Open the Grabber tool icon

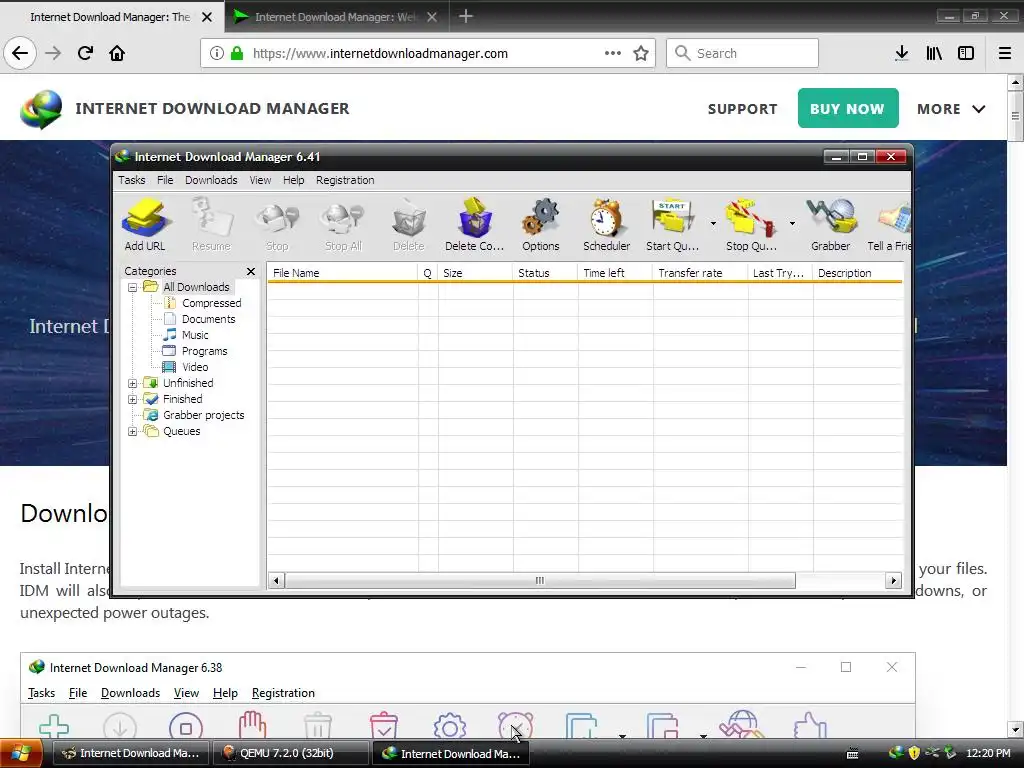point(831,225)
